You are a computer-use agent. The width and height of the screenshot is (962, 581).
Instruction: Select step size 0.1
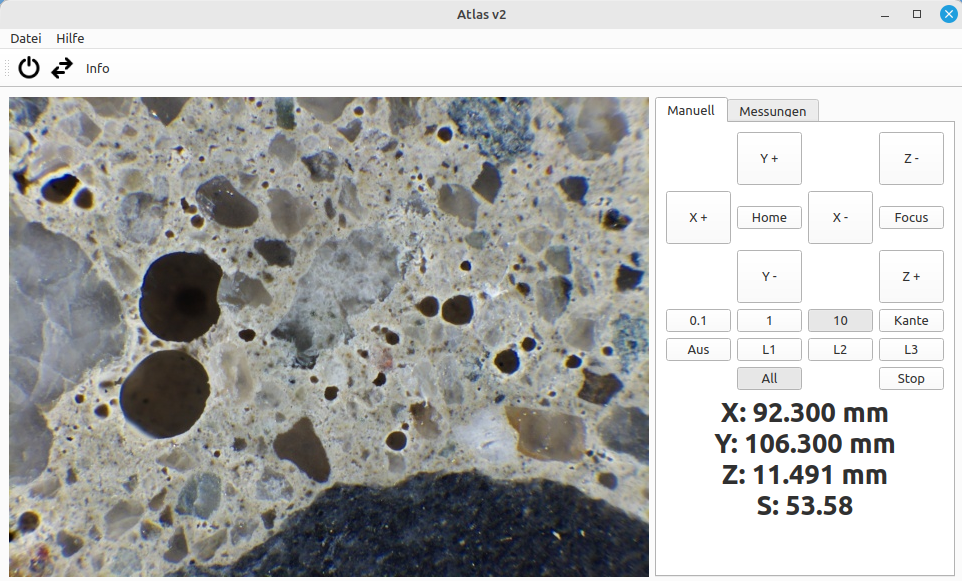click(698, 320)
